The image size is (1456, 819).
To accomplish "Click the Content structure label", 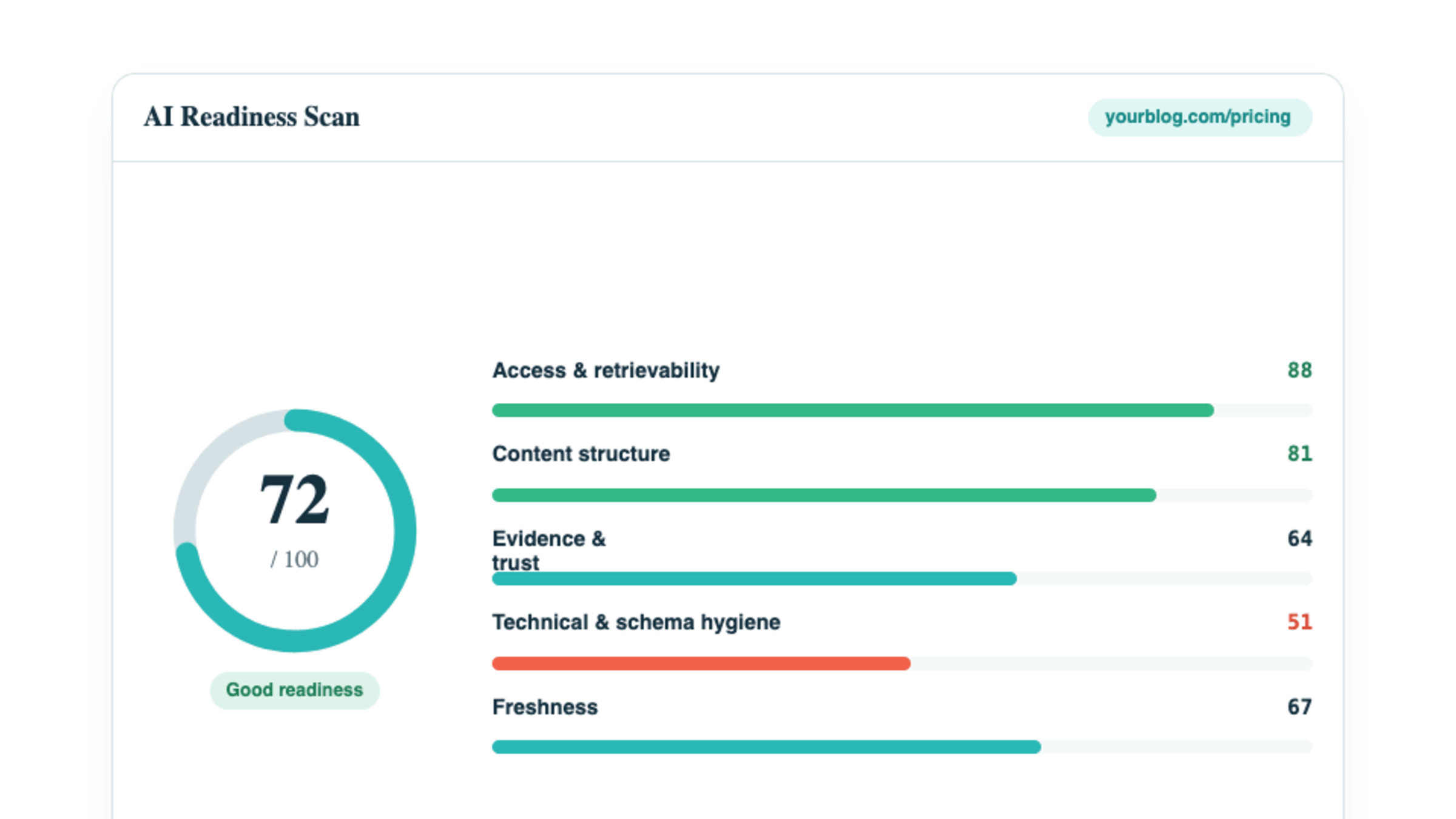I will (581, 454).
